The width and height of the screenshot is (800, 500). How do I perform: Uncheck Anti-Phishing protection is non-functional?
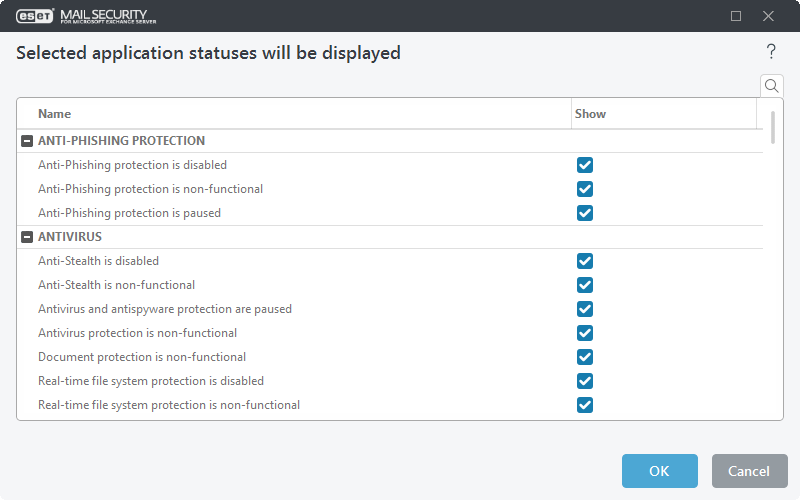585,189
